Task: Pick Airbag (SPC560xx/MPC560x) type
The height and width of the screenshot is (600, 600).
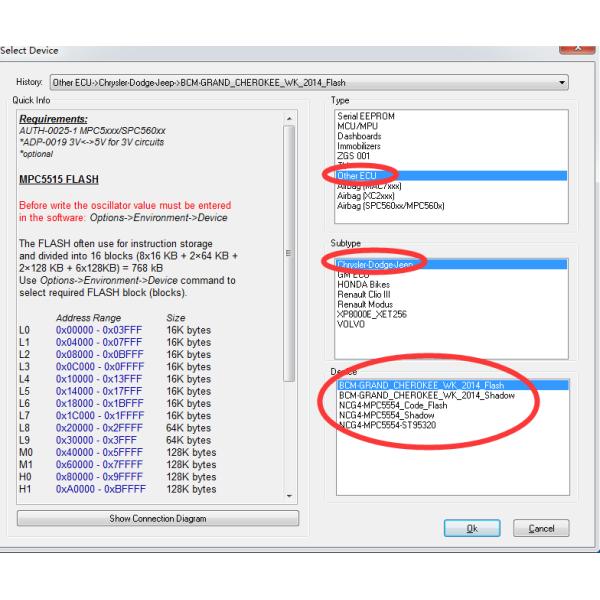Action: (391, 206)
